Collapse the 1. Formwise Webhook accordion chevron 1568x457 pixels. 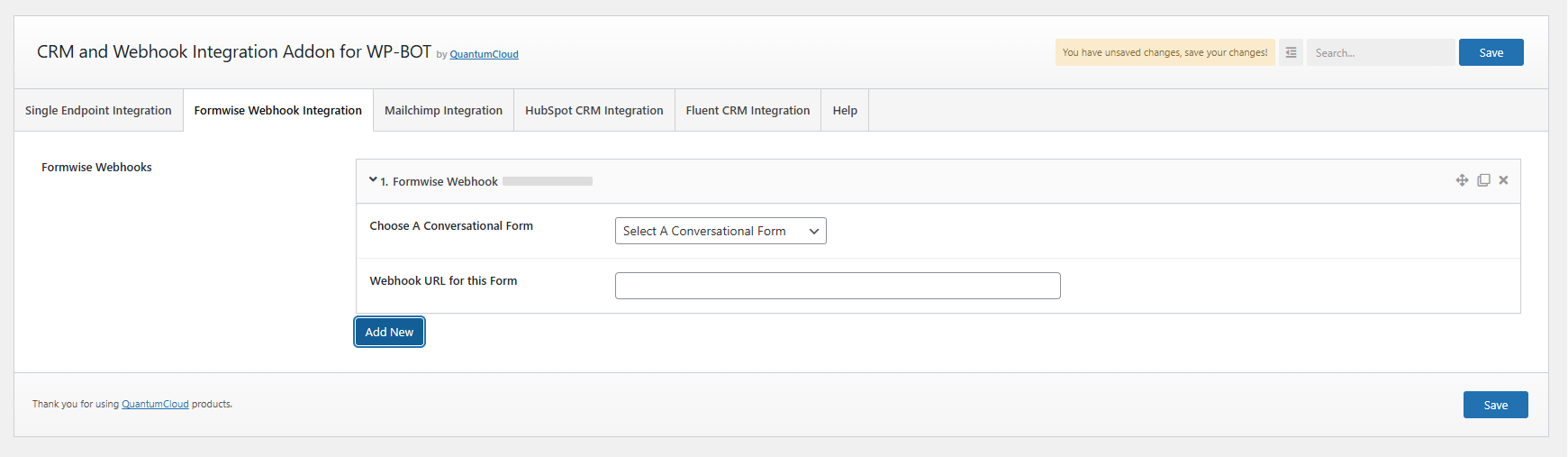tap(373, 180)
